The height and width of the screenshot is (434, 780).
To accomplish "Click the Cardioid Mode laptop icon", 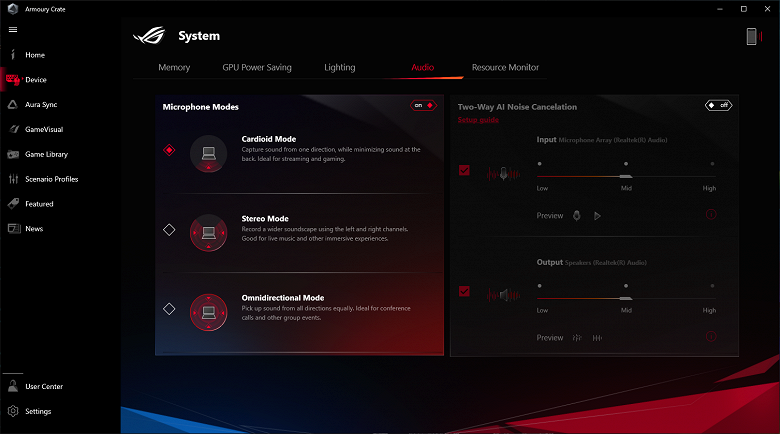I will [x=208, y=153].
